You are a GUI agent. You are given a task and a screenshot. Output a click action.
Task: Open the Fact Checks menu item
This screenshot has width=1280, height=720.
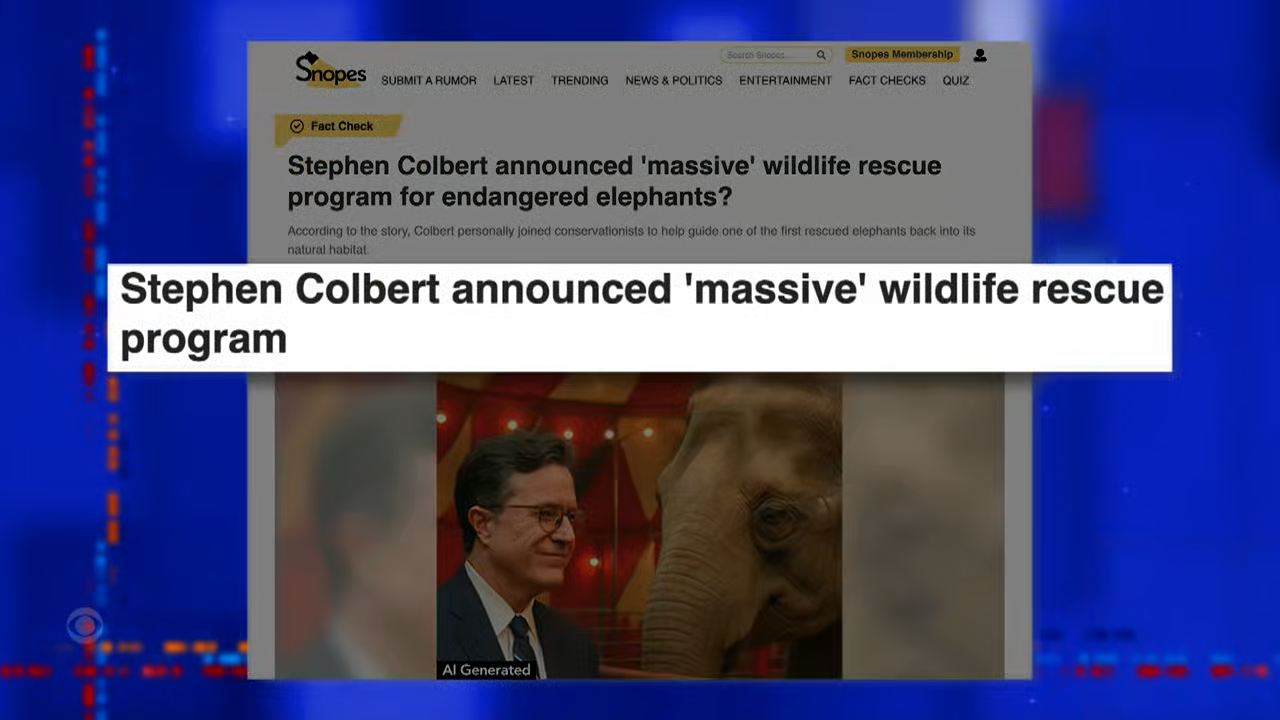tap(887, 81)
